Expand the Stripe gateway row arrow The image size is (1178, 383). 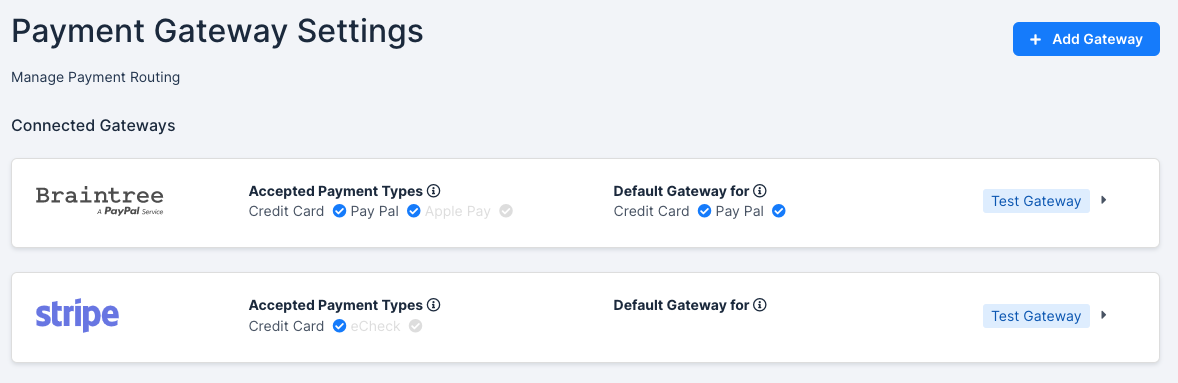(1104, 315)
